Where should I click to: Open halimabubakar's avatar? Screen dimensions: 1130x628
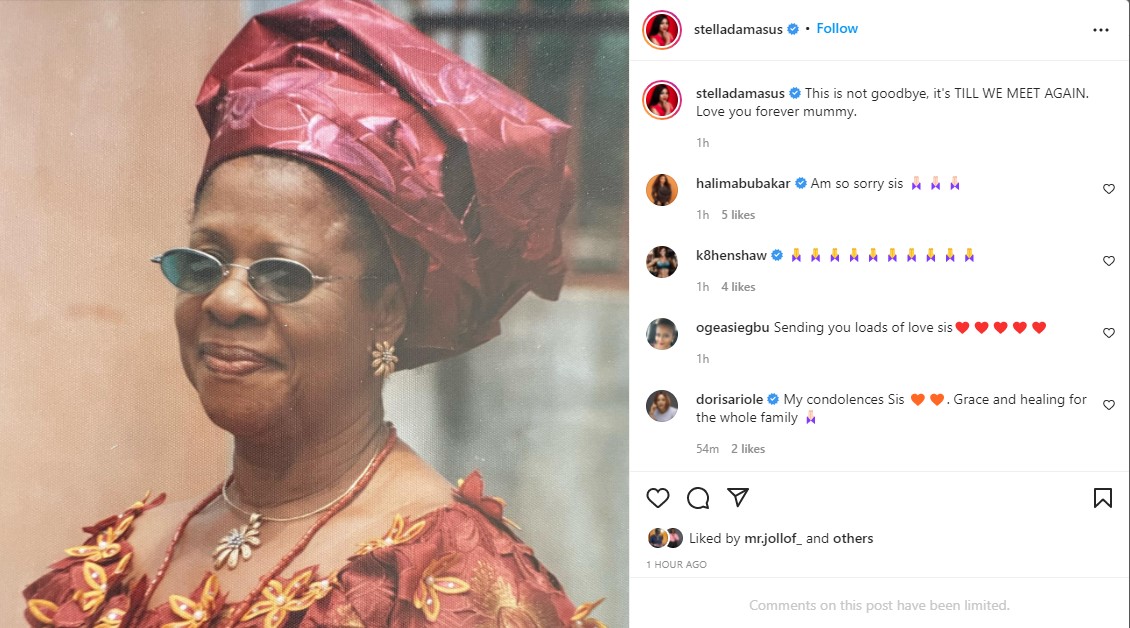pyautogui.click(x=662, y=189)
